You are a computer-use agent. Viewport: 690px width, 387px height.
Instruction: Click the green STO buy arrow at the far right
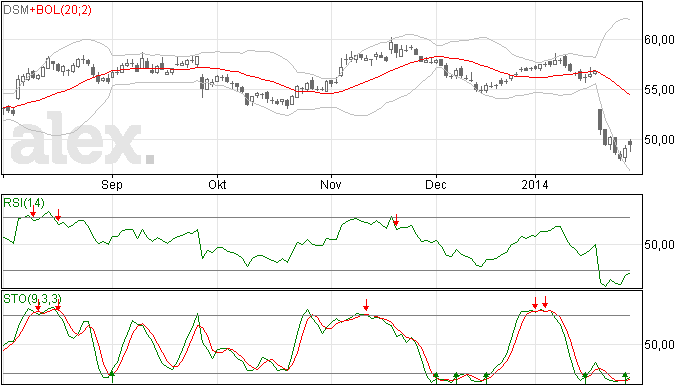pos(625,377)
